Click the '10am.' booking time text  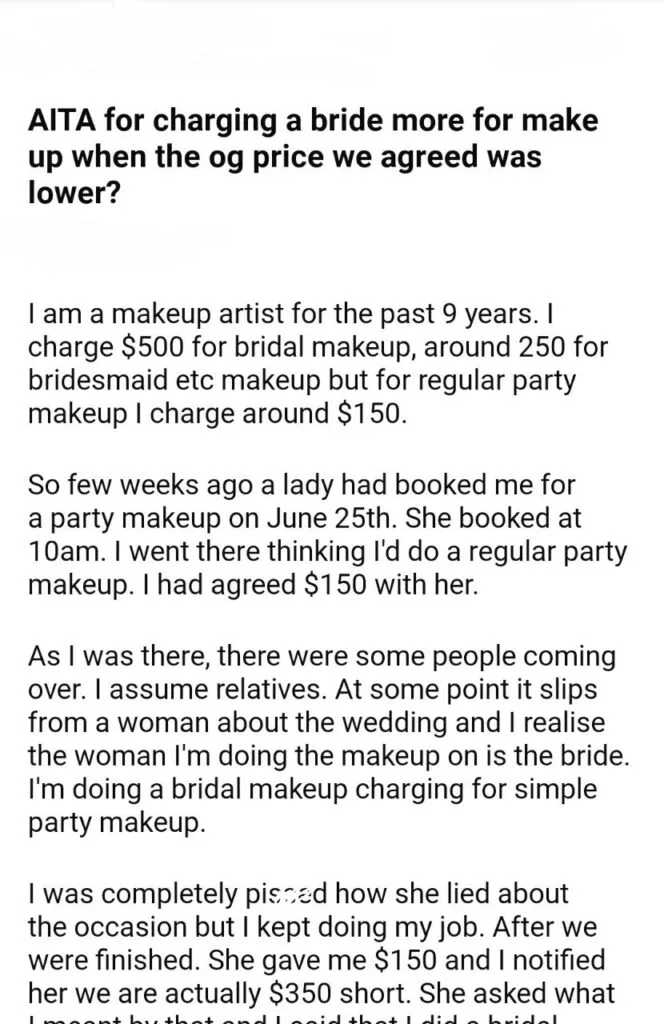click(65, 552)
